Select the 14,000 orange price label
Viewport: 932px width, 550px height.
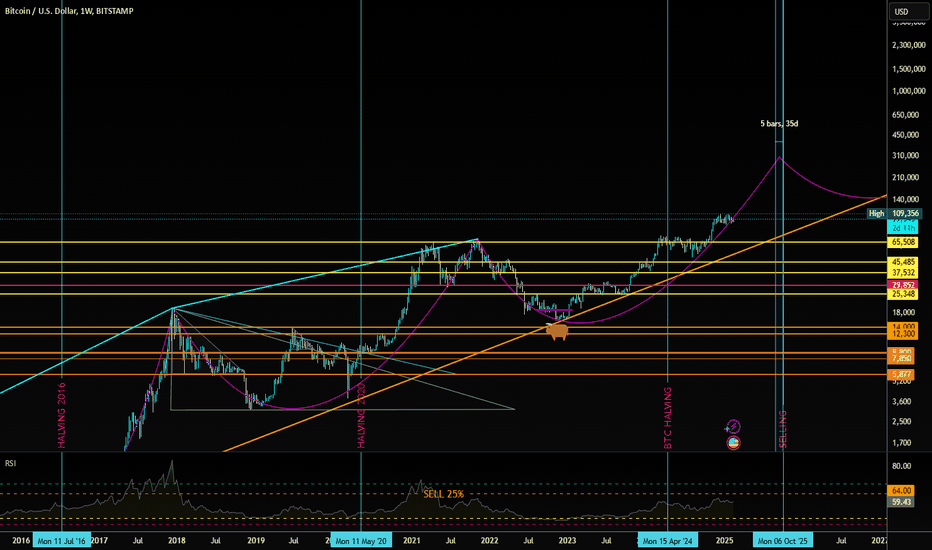tap(903, 326)
